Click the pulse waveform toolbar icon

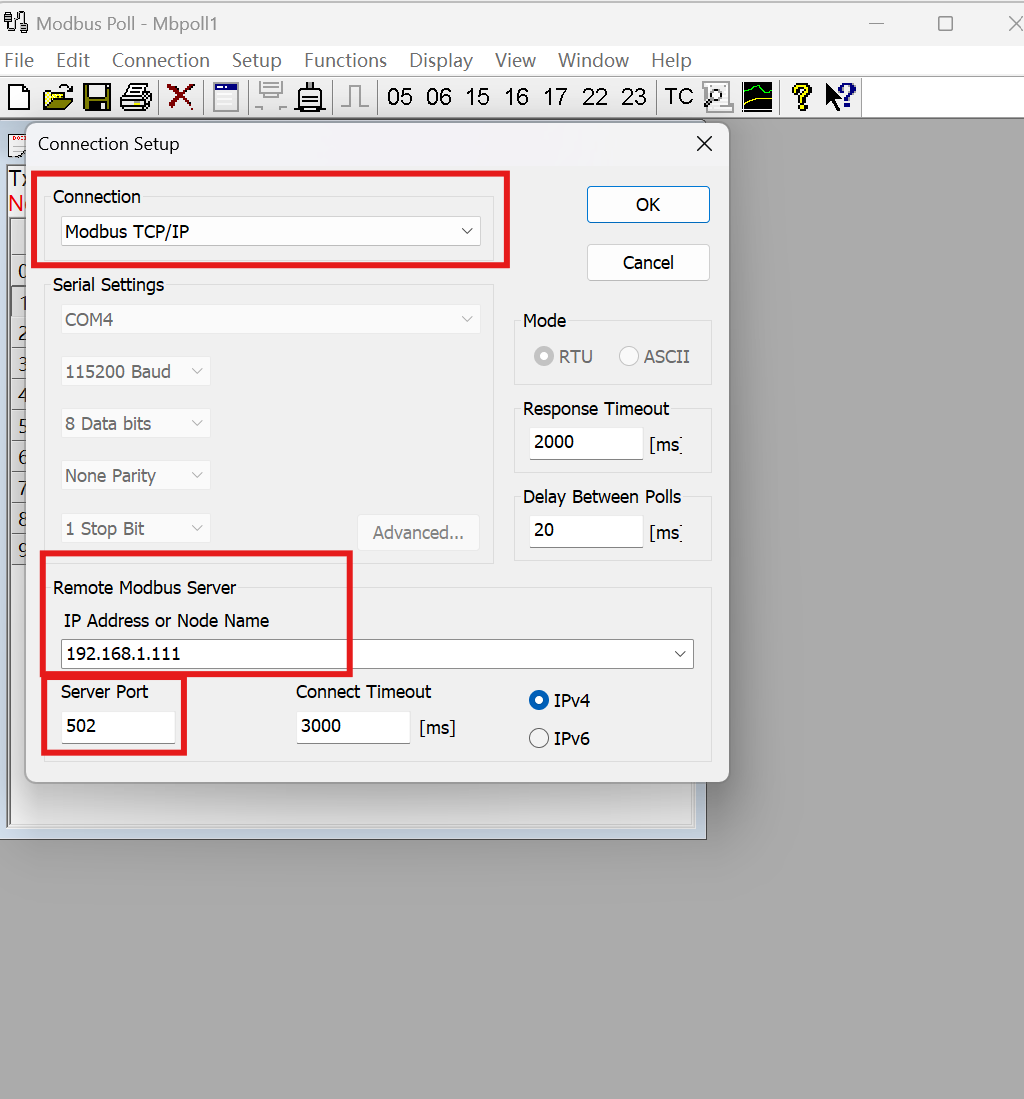(x=355, y=97)
